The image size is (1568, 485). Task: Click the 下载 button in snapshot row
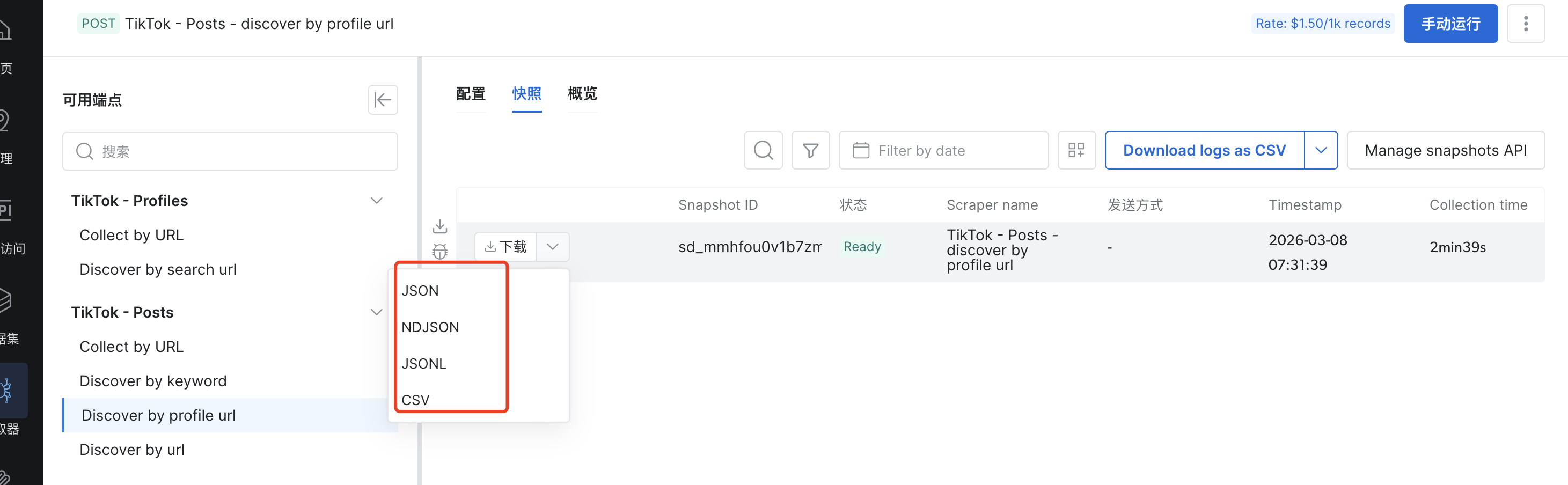505,246
